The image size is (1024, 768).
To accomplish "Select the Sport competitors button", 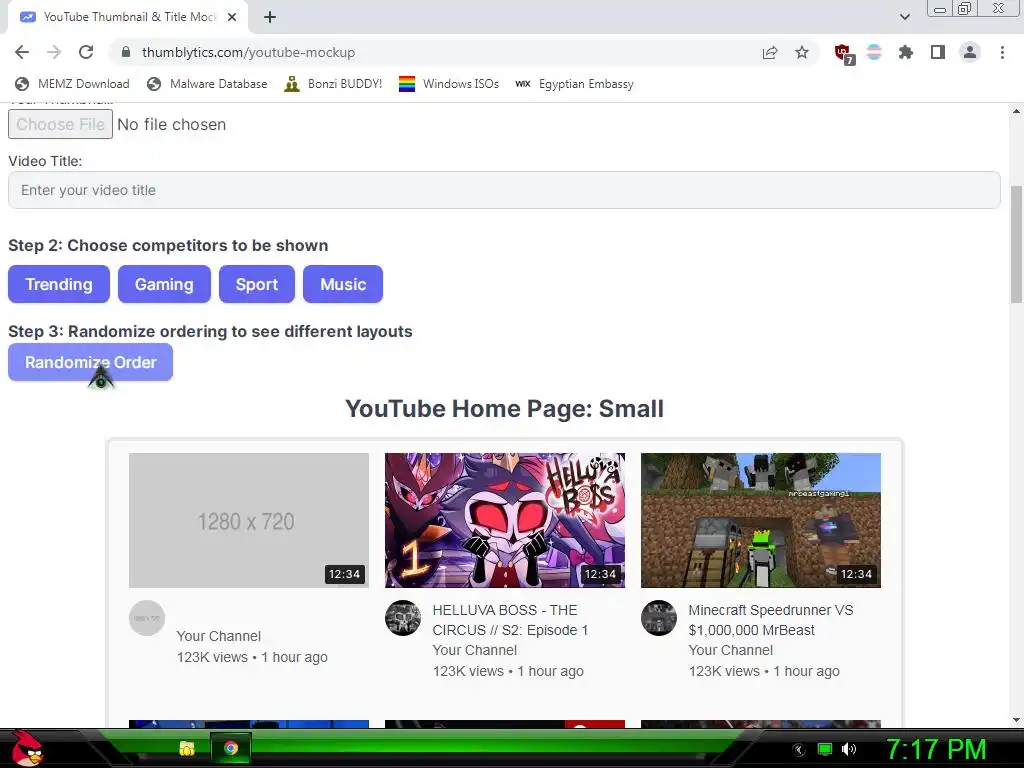I will click(x=257, y=284).
